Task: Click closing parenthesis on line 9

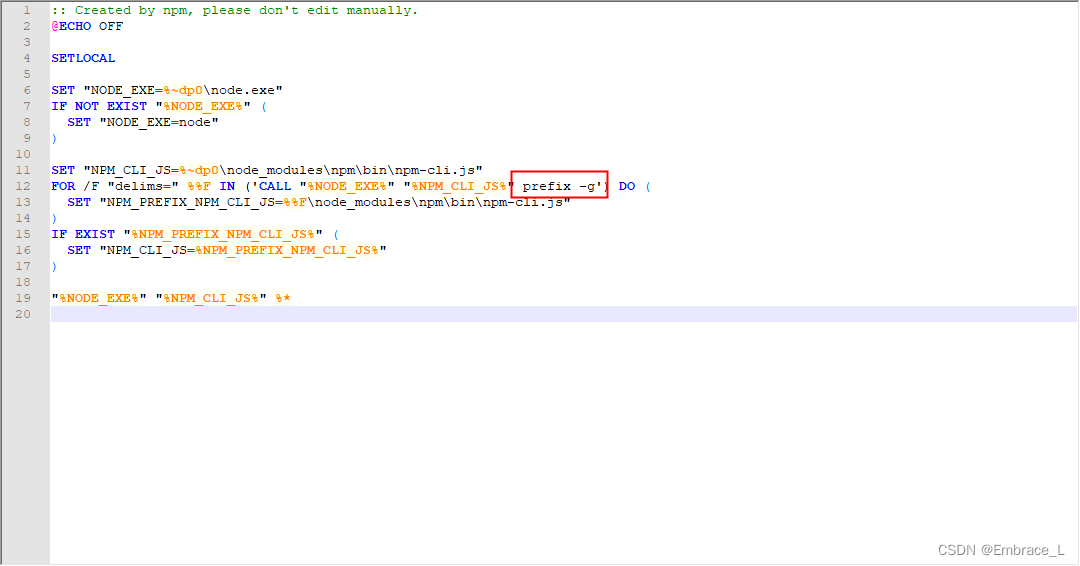Action: [54, 138]
